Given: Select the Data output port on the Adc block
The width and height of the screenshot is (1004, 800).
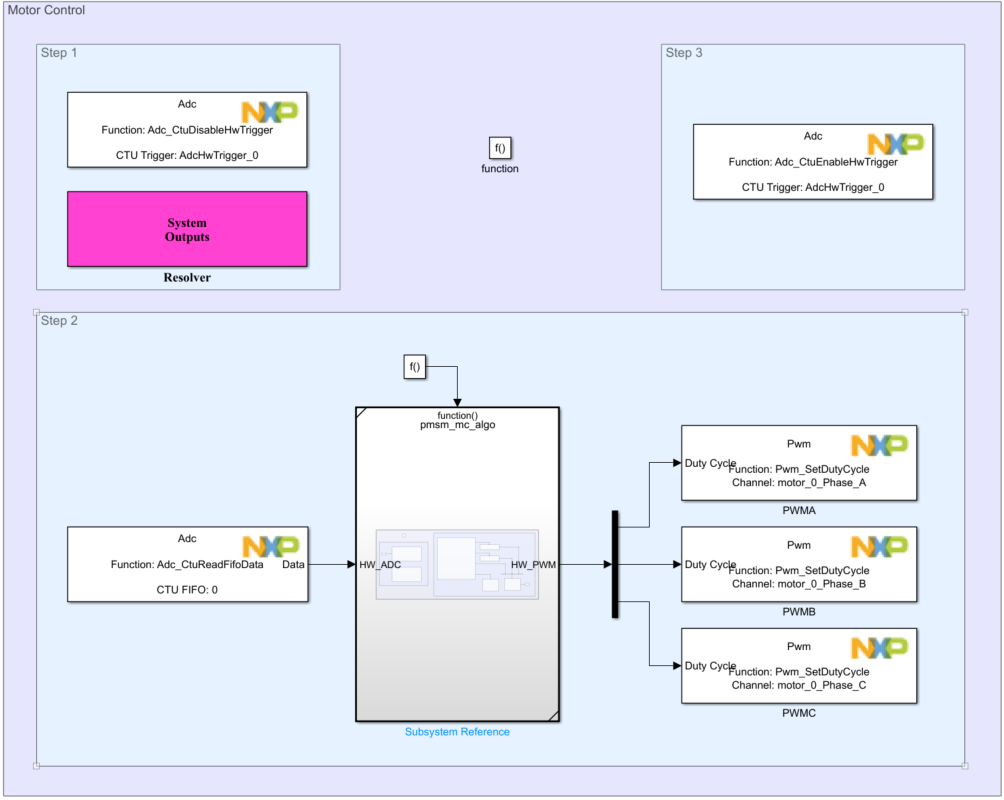Looking at the screenshot, I should [x=296, y=564].
